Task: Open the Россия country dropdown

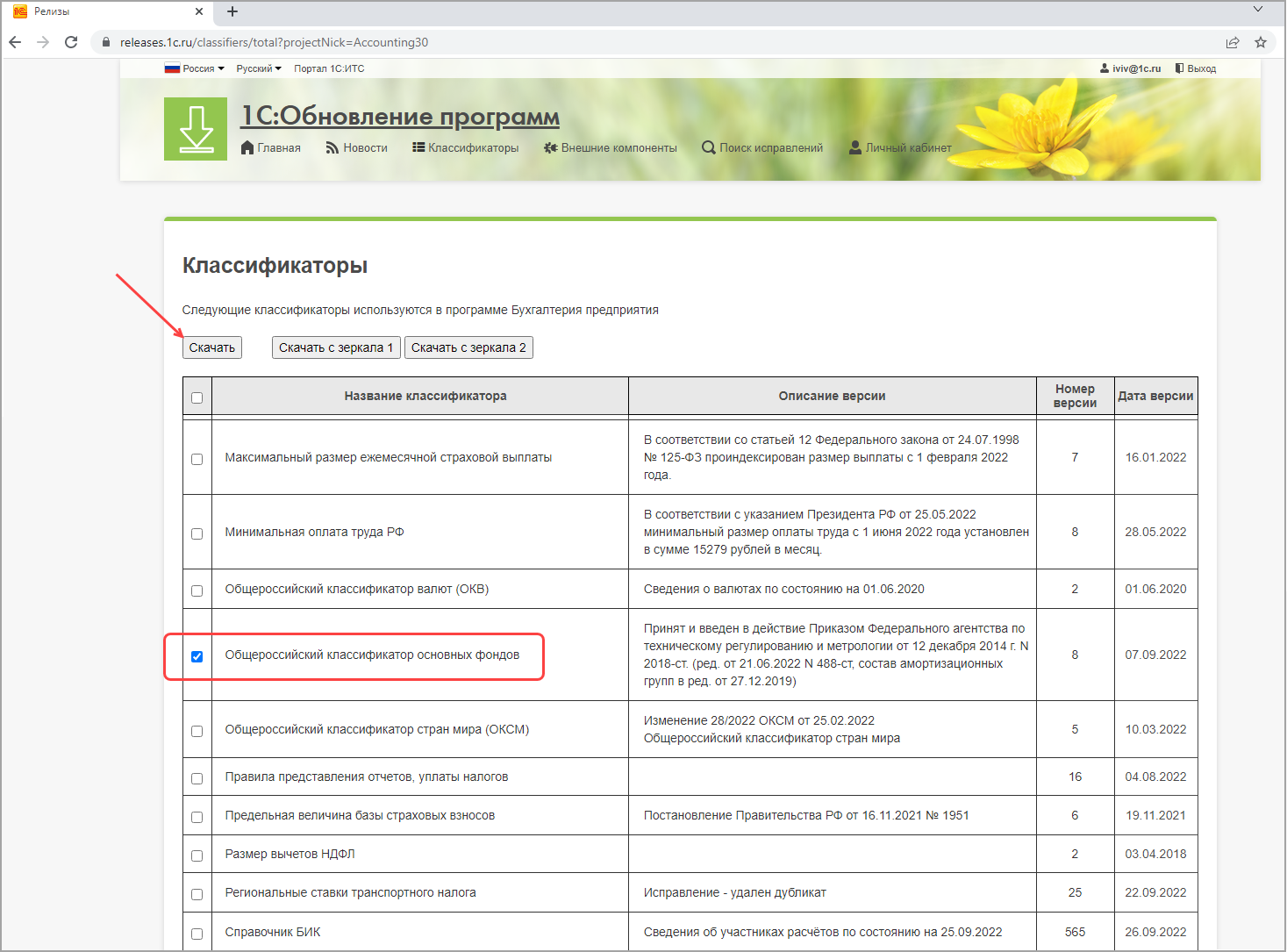Action: (x=195, y=68)
